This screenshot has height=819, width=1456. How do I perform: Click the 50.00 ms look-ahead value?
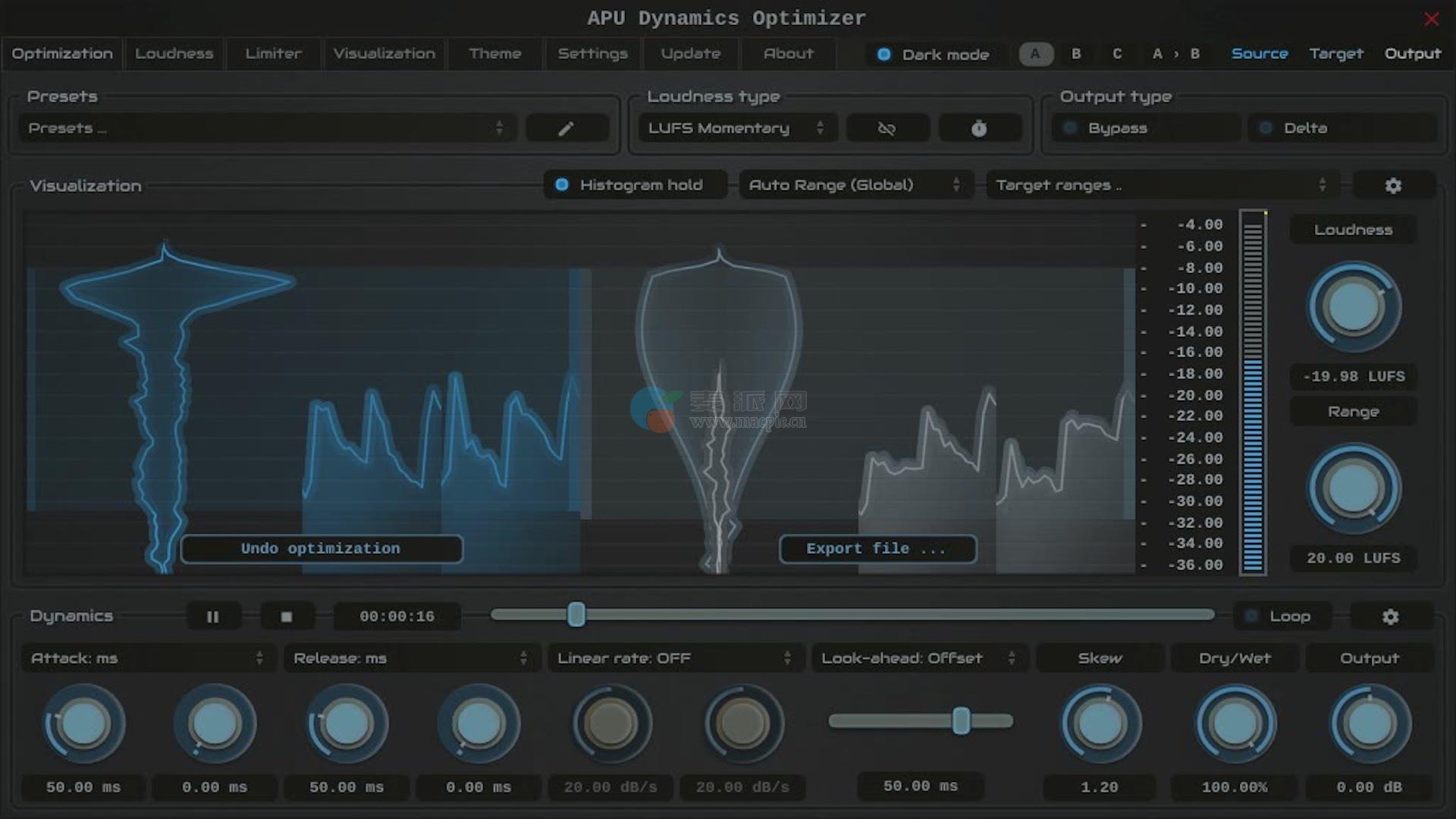click(921, 786)
